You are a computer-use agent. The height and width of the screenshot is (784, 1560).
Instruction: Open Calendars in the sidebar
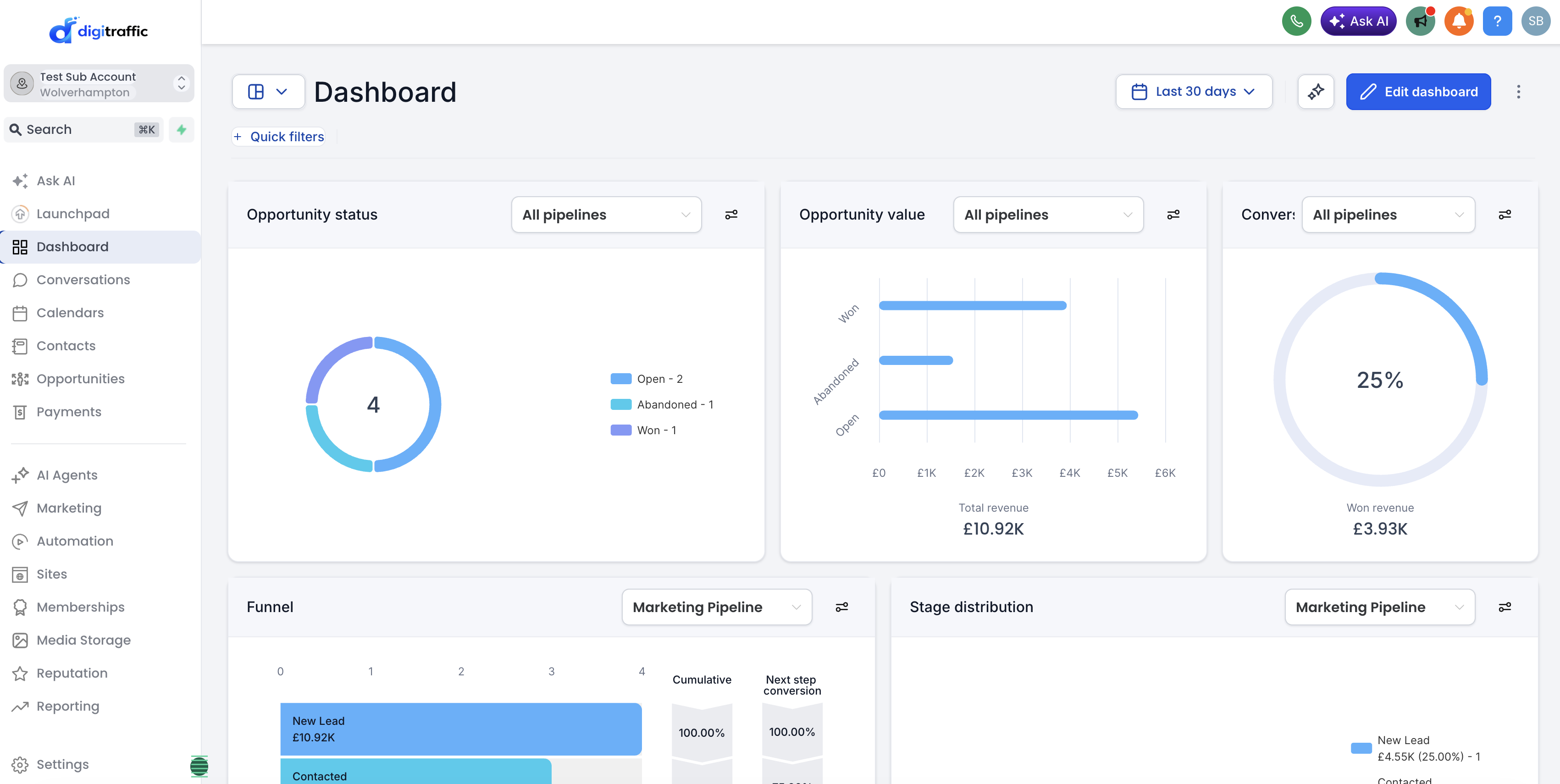(100, 312)
